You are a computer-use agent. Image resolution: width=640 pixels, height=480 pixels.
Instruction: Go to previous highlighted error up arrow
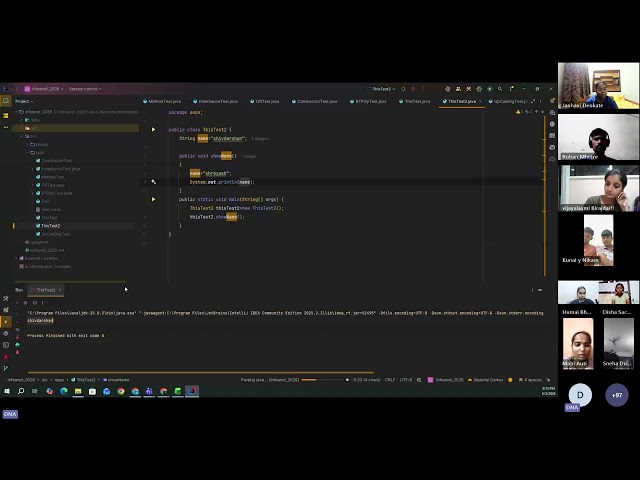(x=537, y=112)
